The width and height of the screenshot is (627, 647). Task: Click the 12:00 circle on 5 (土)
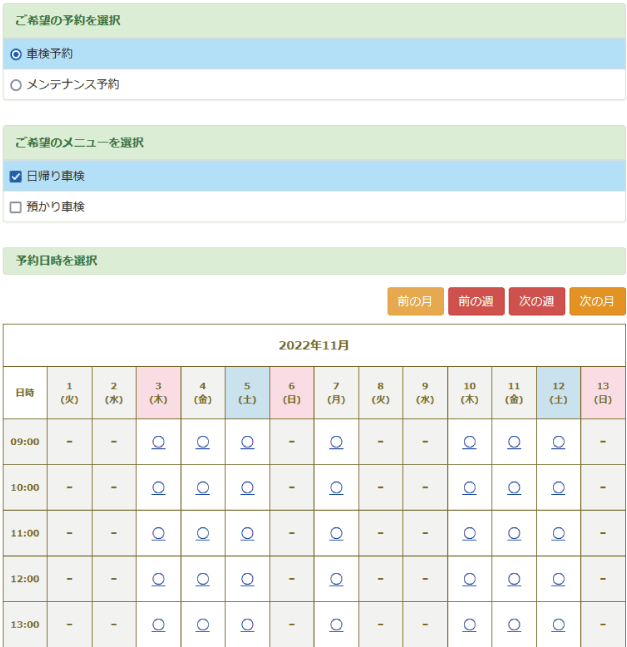(x=247, y=579)
